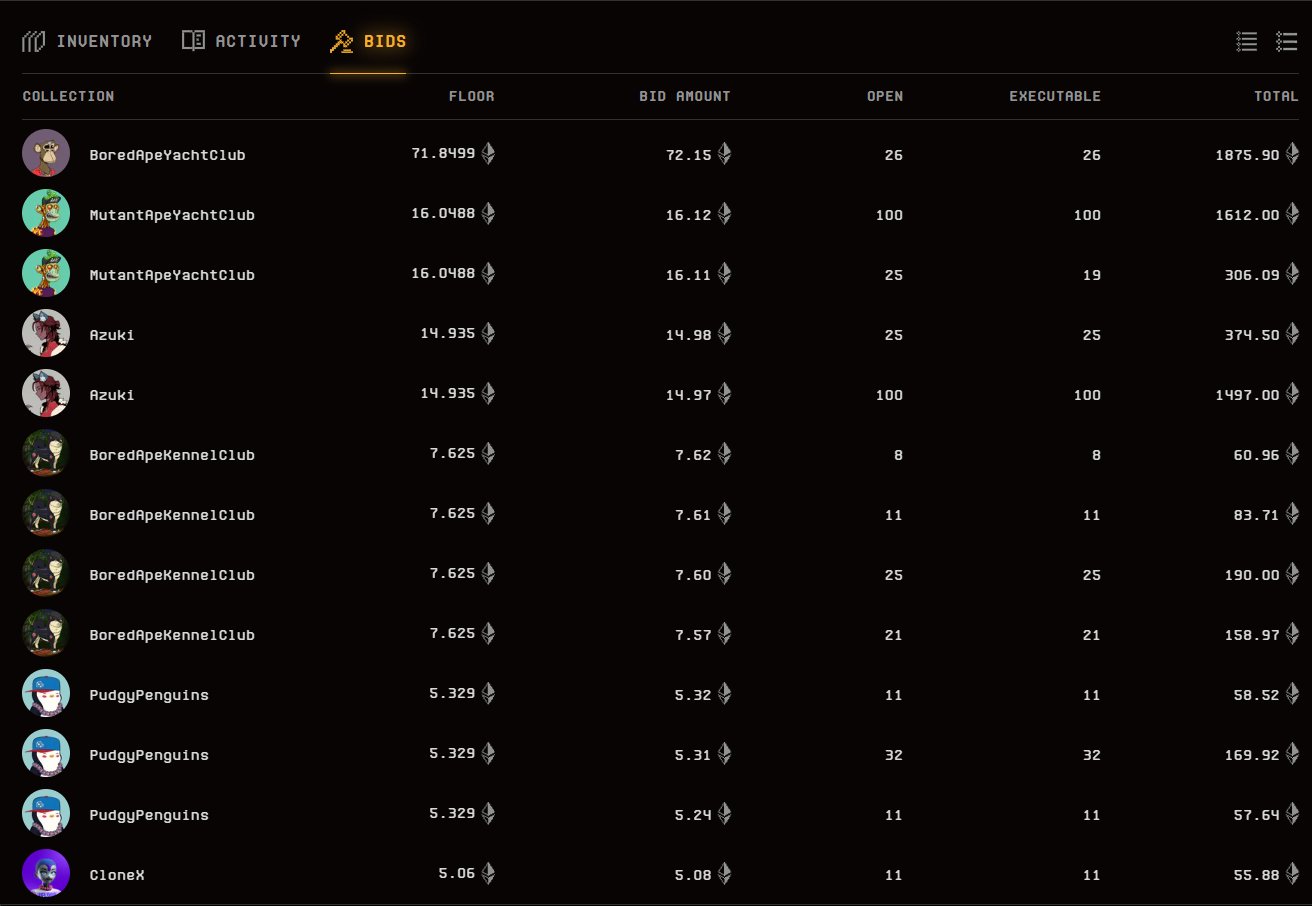This screenshot has width=1312, height=906.
Task: Click ETH icon next to total 83.71
Action: [1292, 514]
